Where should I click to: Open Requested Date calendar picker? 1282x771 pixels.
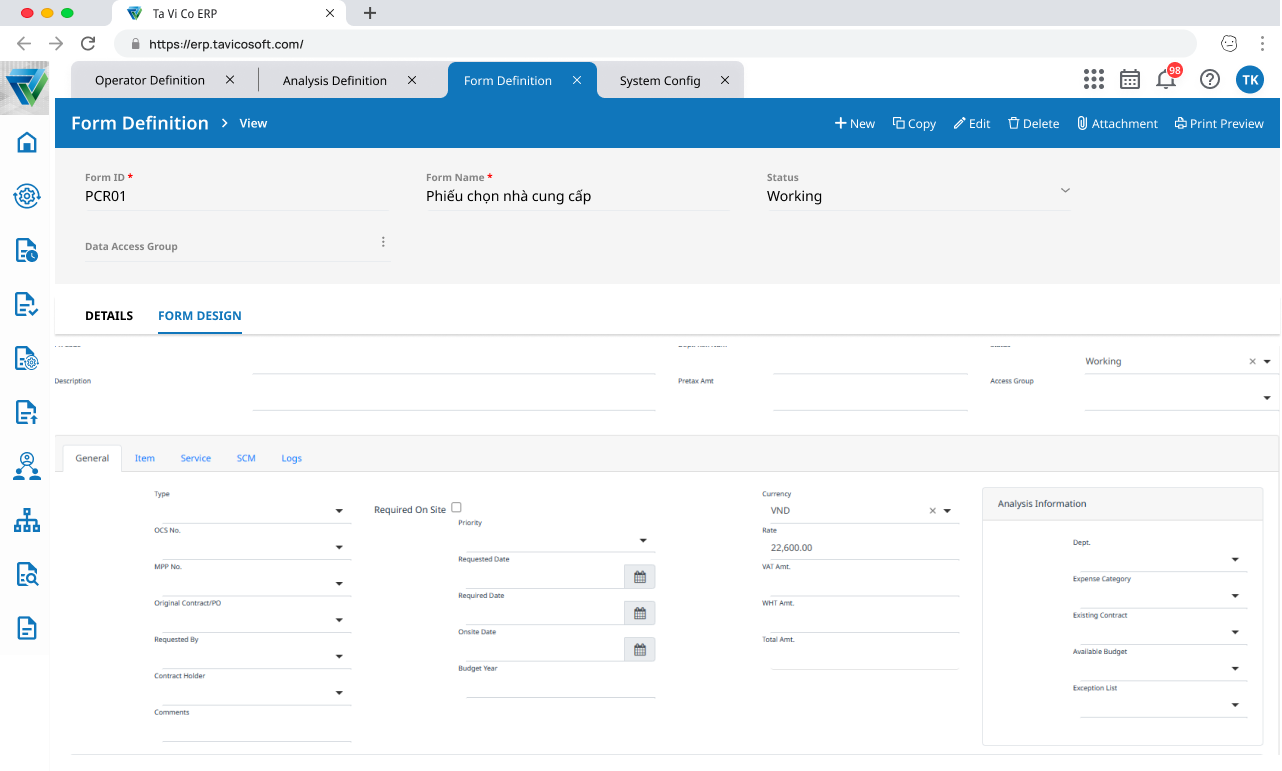[640, 577]
